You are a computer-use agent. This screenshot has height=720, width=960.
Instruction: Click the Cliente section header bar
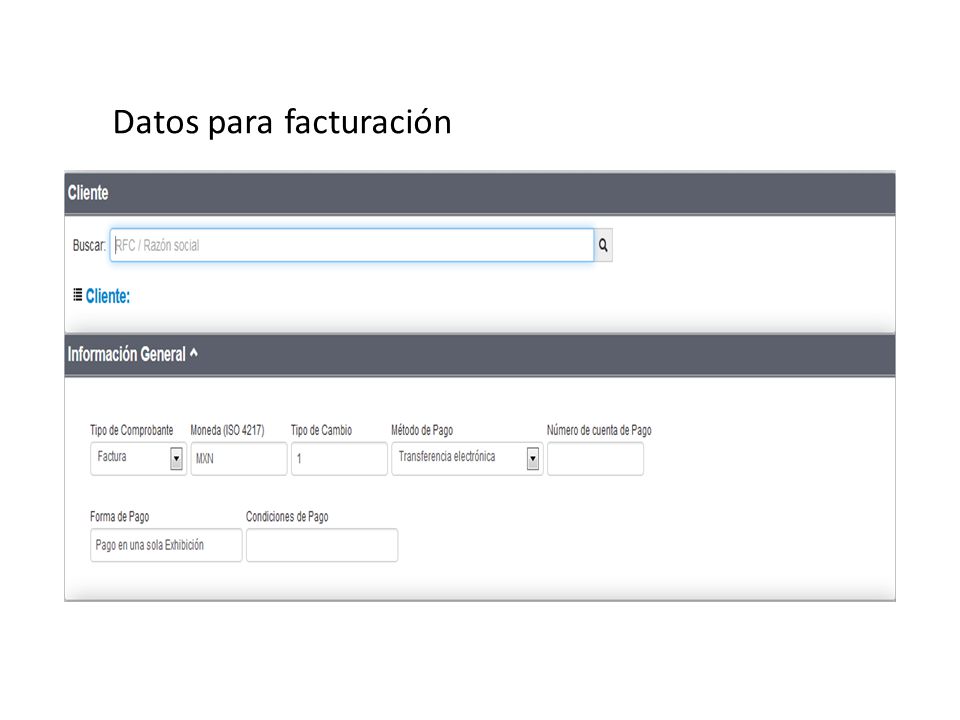click(480, 193)
